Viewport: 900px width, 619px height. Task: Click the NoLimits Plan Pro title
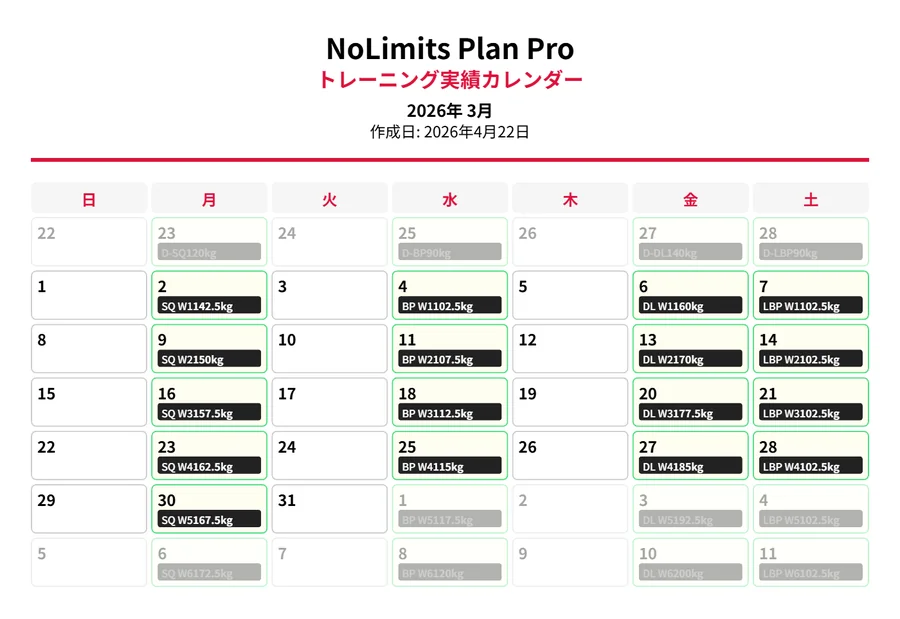[450, 48]
